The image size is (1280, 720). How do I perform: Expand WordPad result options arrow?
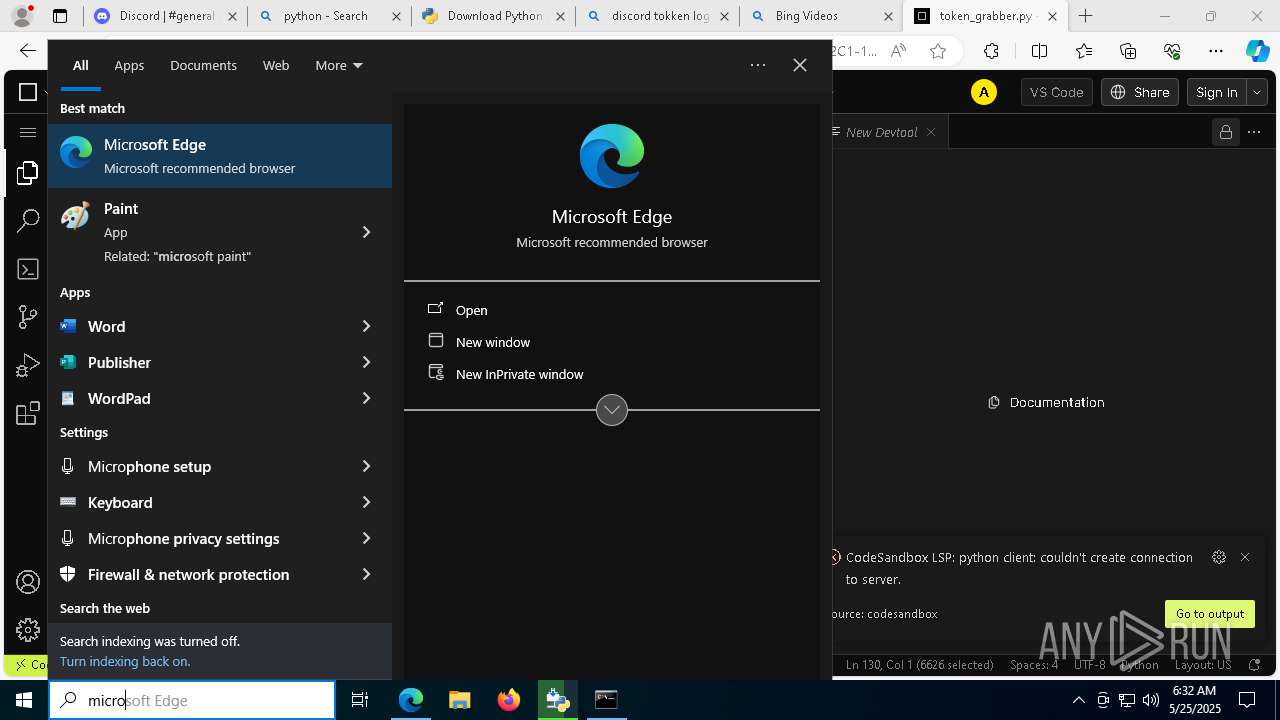click(x=366, y=398)
